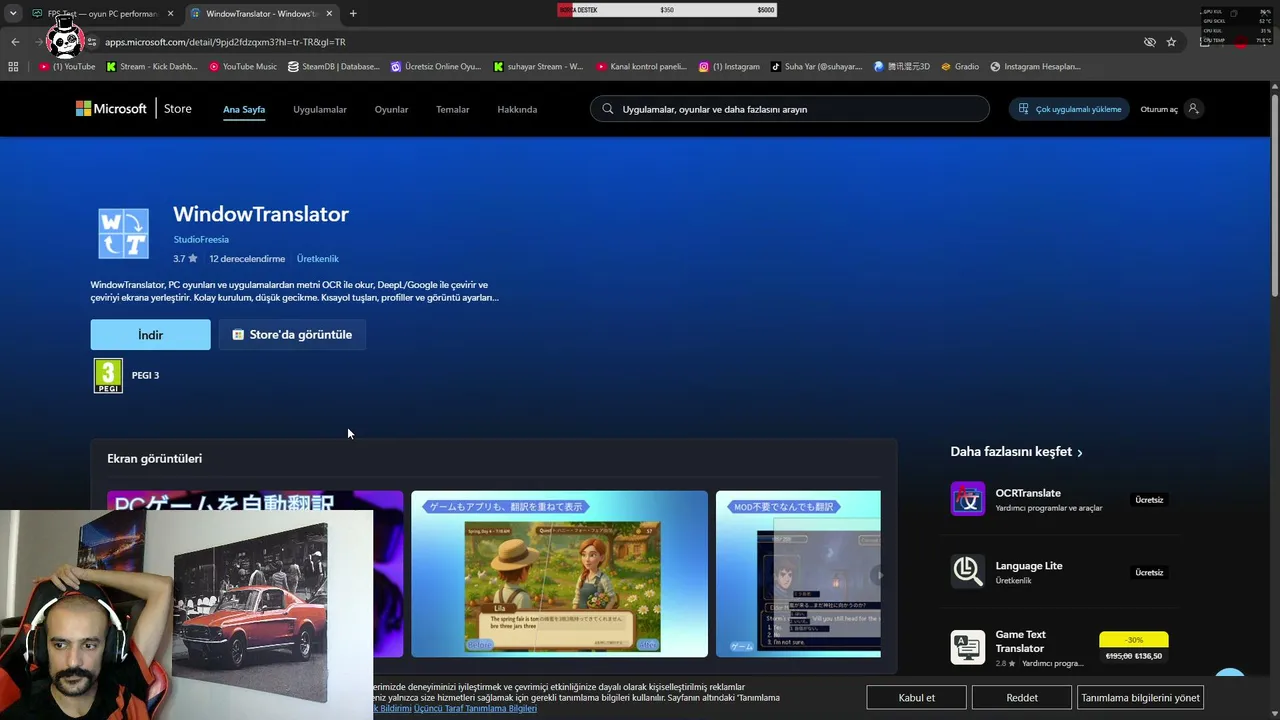Click the apps.microsoft.com address bar
The width and height of the screenshot is (1280, 720).
click(600, 42)
